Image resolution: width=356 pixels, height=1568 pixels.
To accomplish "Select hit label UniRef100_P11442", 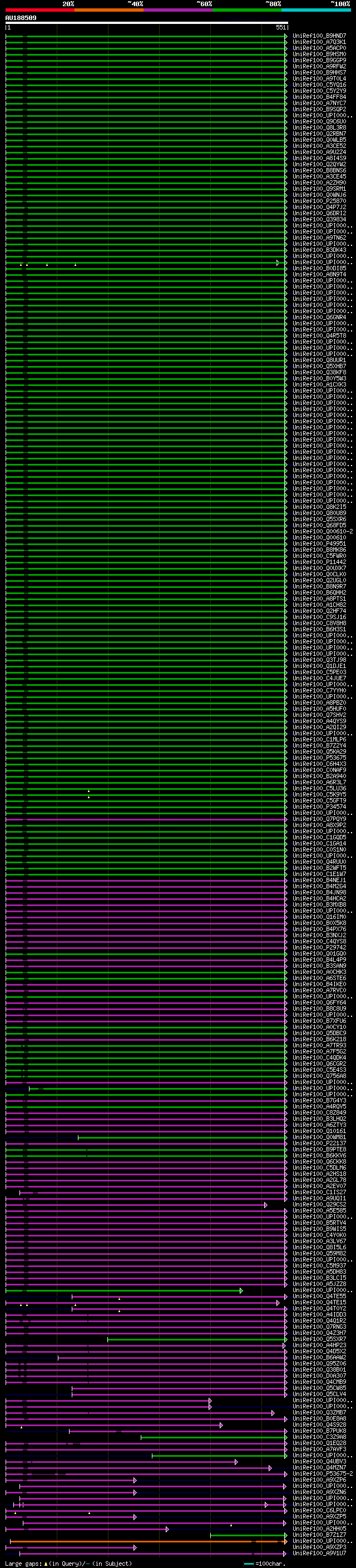I will click(x=319, y=562).
